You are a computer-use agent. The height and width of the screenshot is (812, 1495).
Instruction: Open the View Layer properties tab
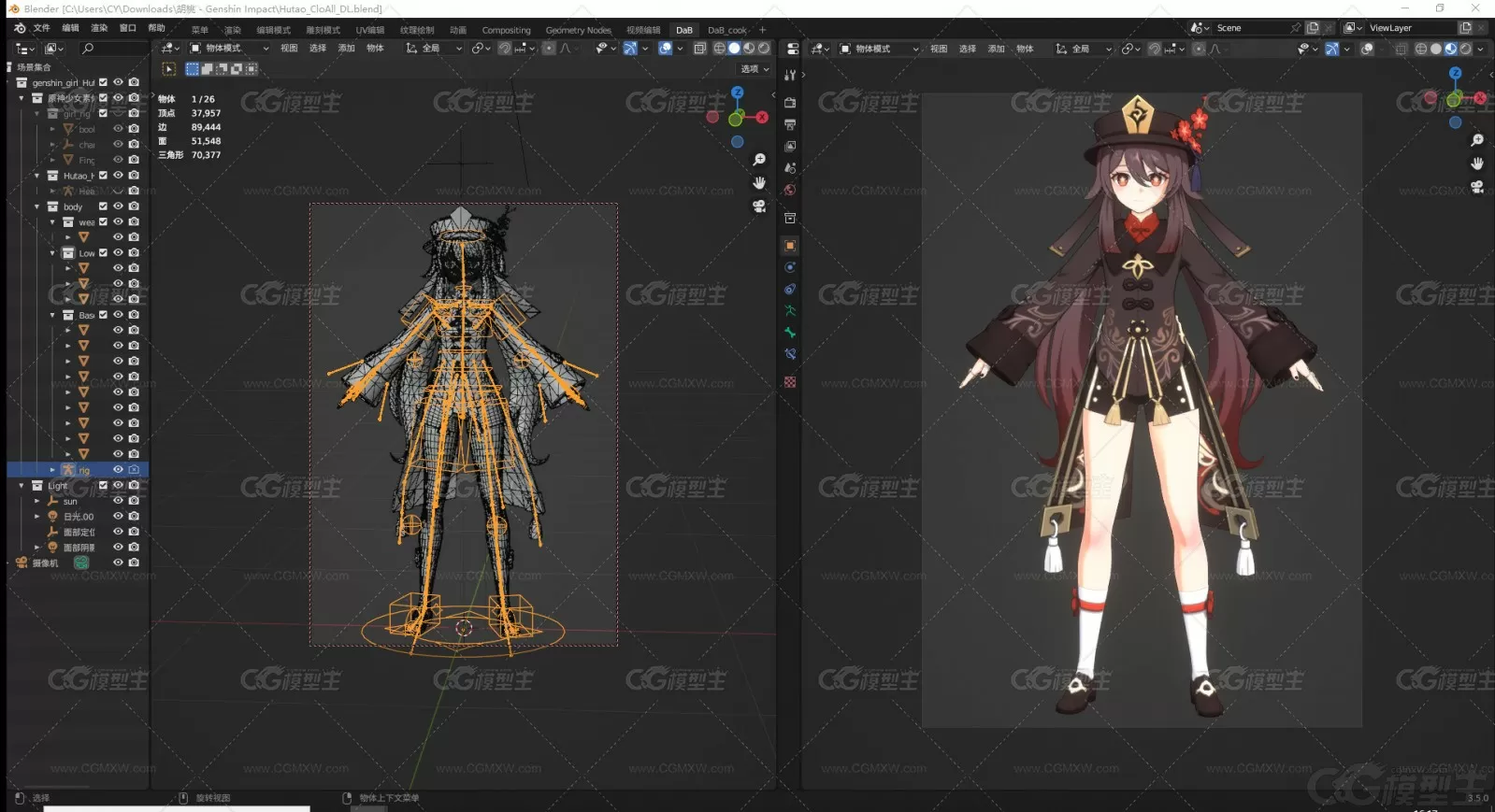[x=790, y=147]
